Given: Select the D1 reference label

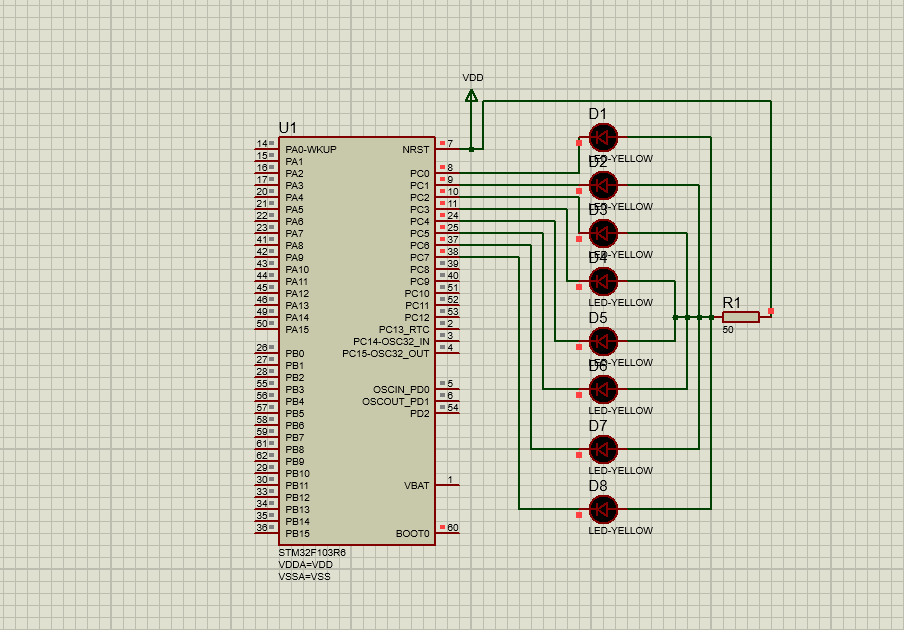Looking at the screenshot, I should click(x=598, y=114).
